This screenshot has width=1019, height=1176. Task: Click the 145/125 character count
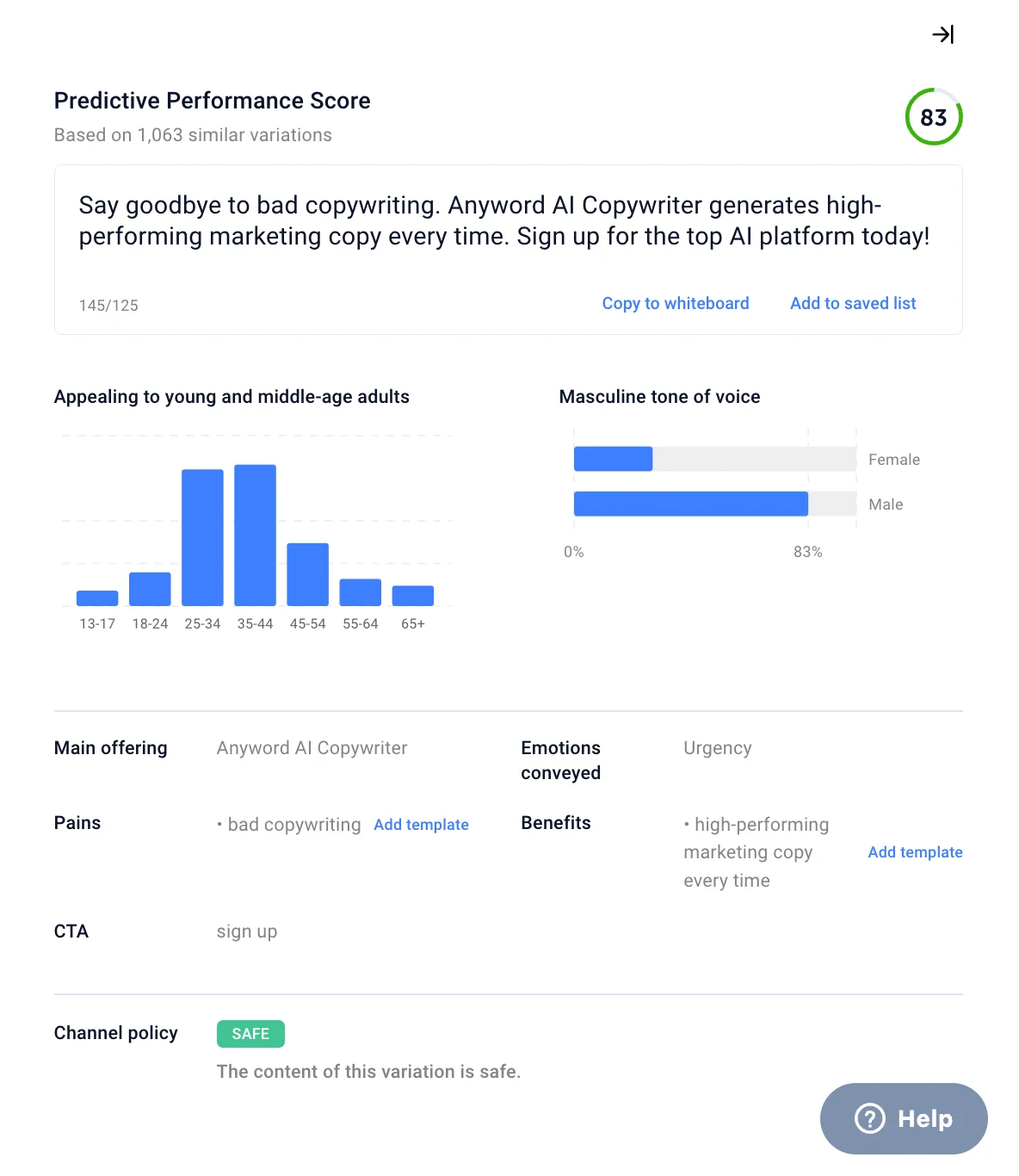tap(108, 306)
